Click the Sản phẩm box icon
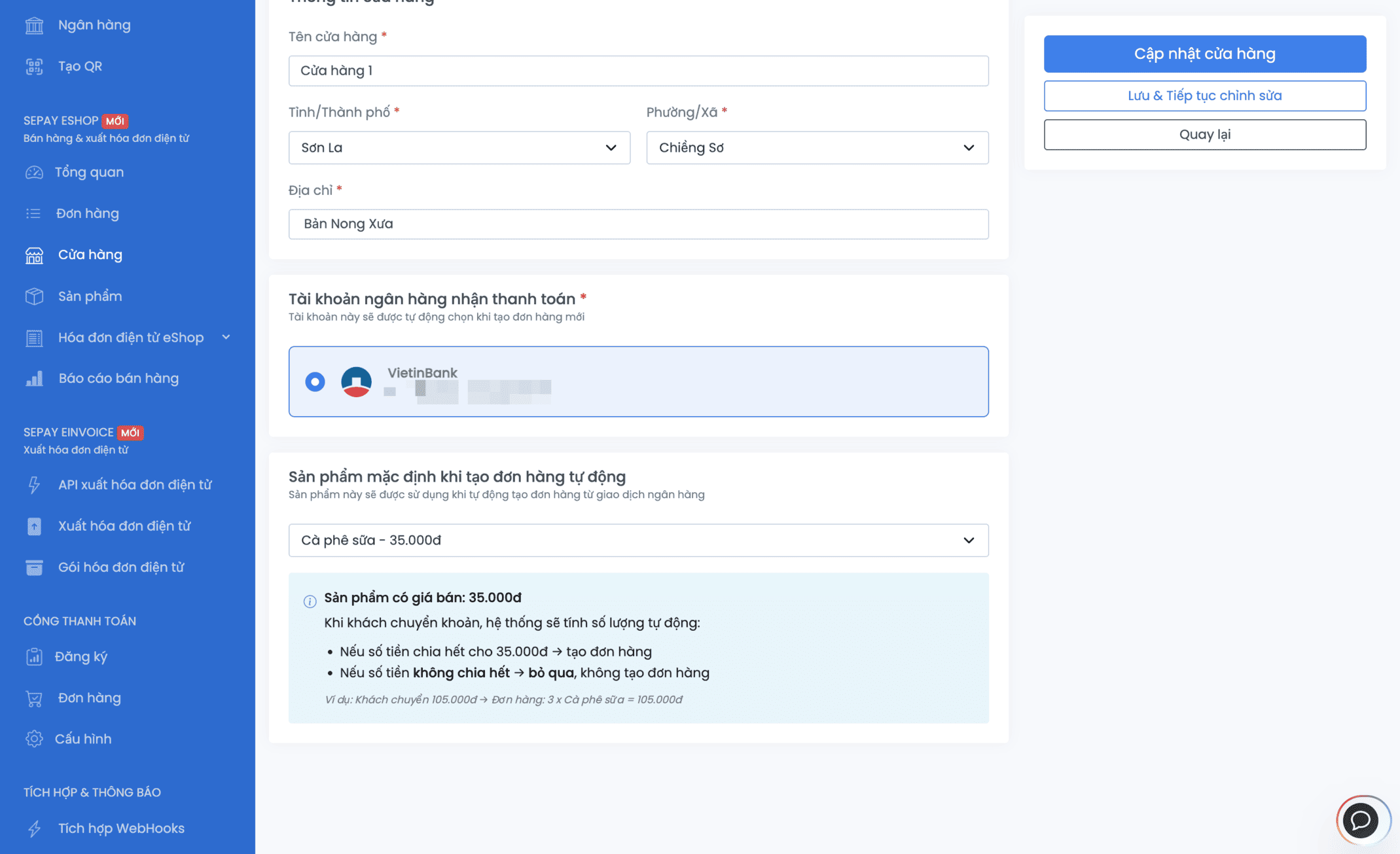Viewport: 1400px width, 854px height. (x=34, y=296)
